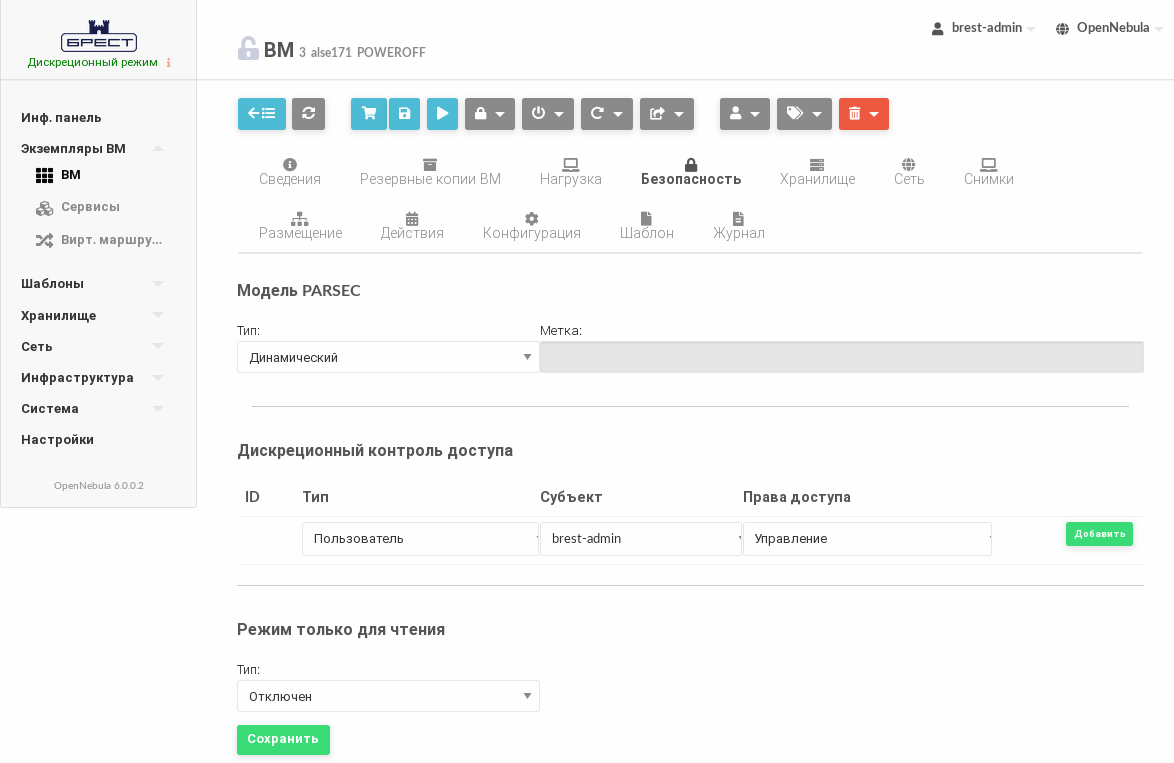This screenshot has height=763, width=1174.
Task: Open the PARSEC model type dropdown
Action: pos(388,357)
